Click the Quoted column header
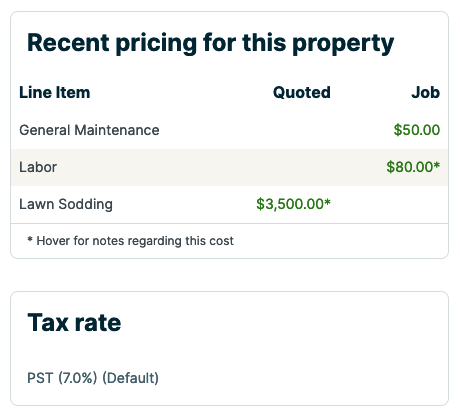The image size is (460, 419). point(302,92)
